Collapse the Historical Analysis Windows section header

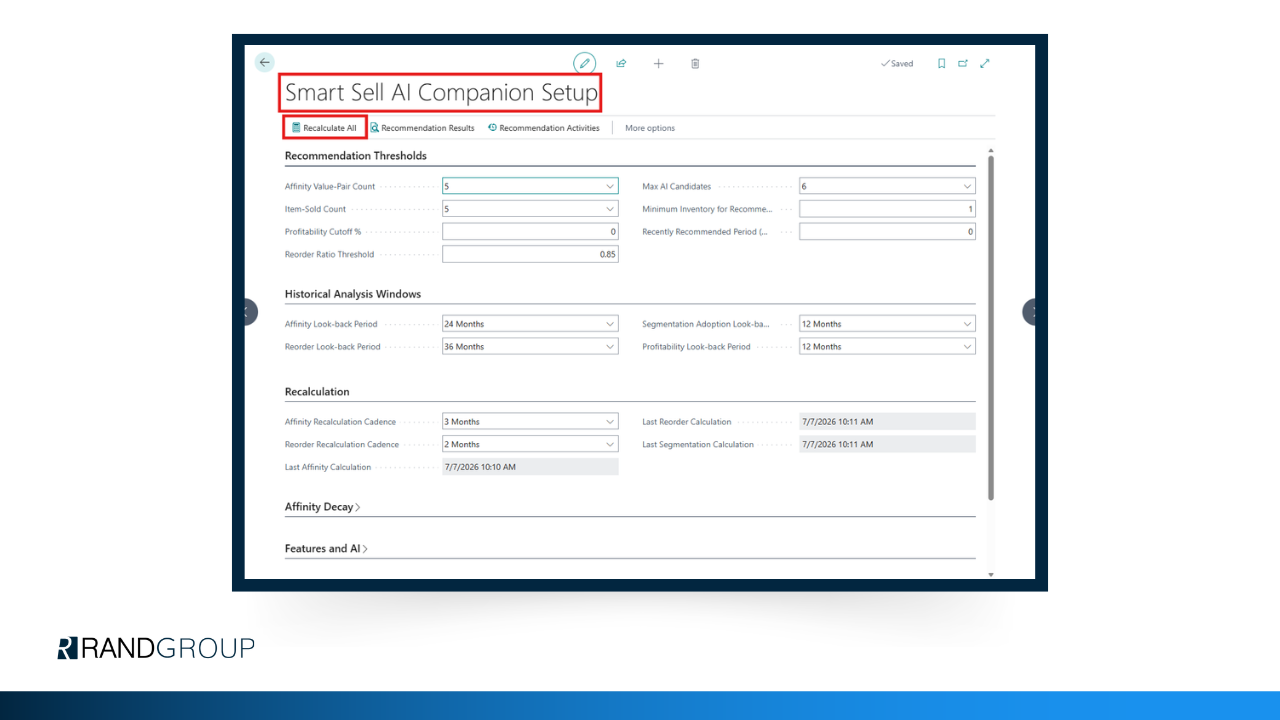click(353, 294)
